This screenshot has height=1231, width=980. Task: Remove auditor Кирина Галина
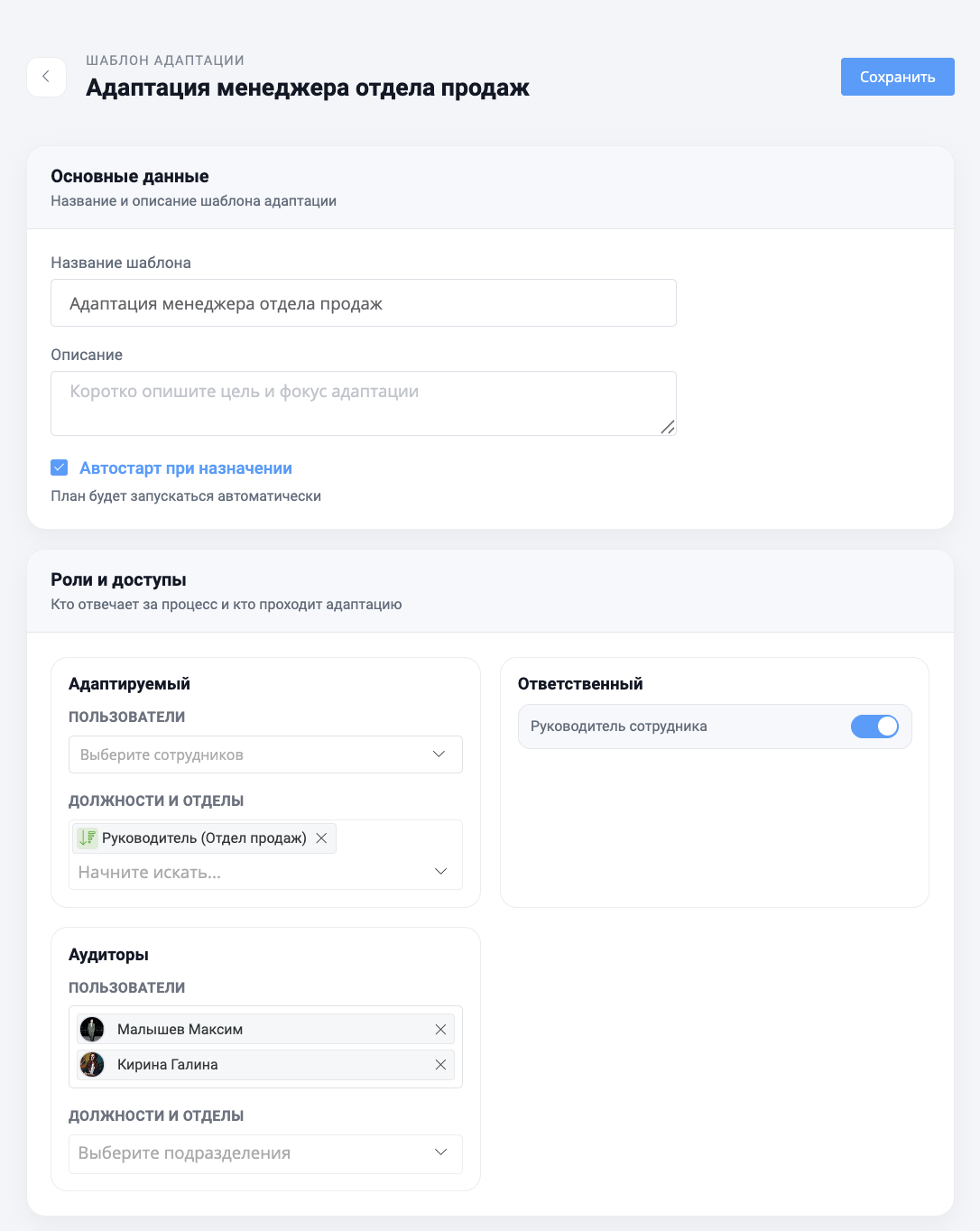point(441,1065)
